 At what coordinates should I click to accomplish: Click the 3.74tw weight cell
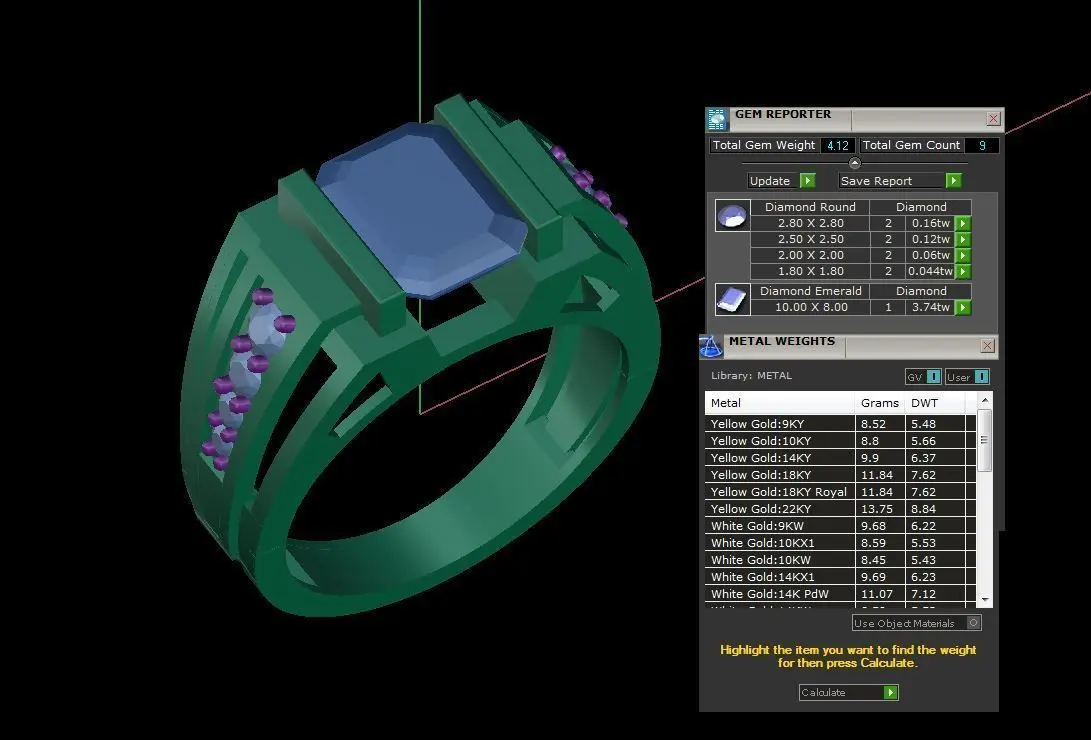click(930, 307)
